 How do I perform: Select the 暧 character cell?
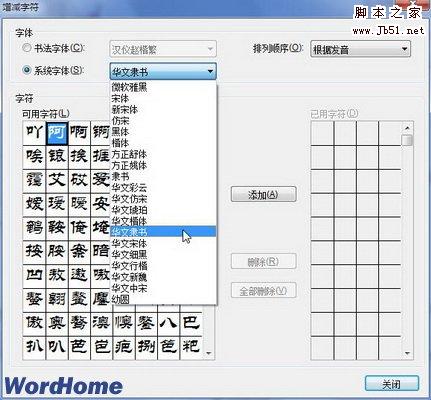pyautogui.click(x=79, y=205)
